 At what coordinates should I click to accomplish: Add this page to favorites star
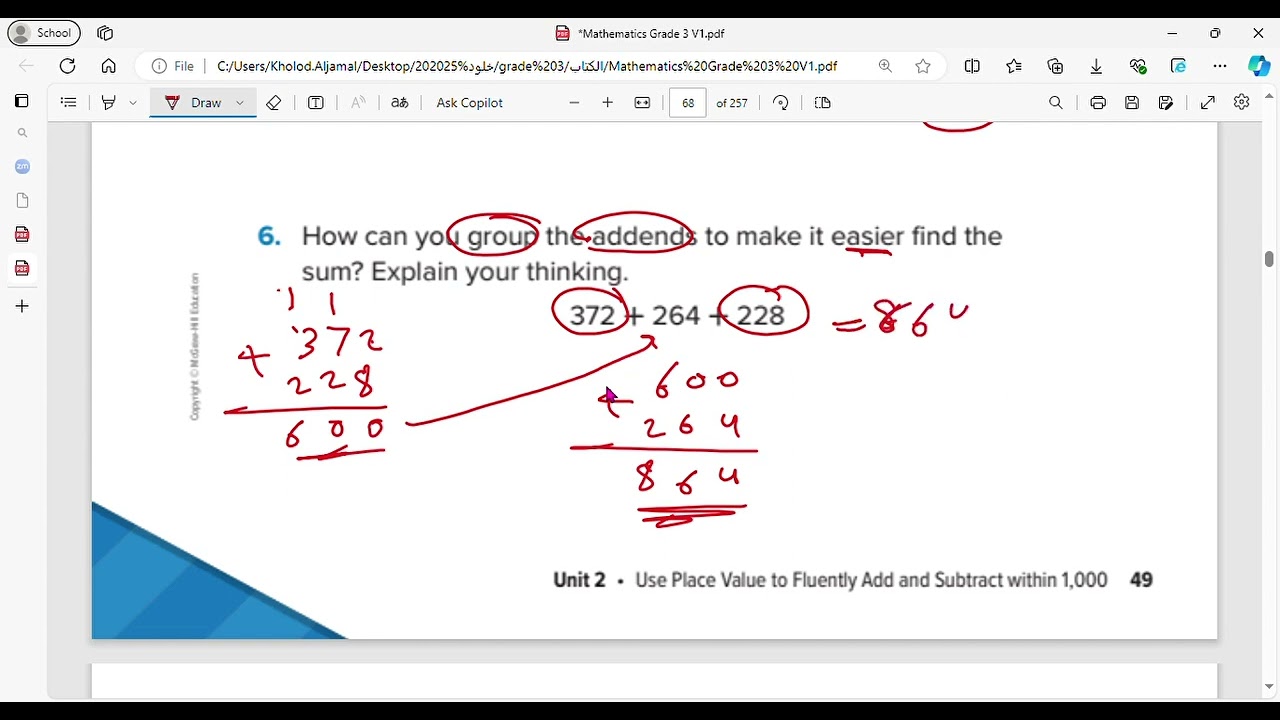(923, 66)
